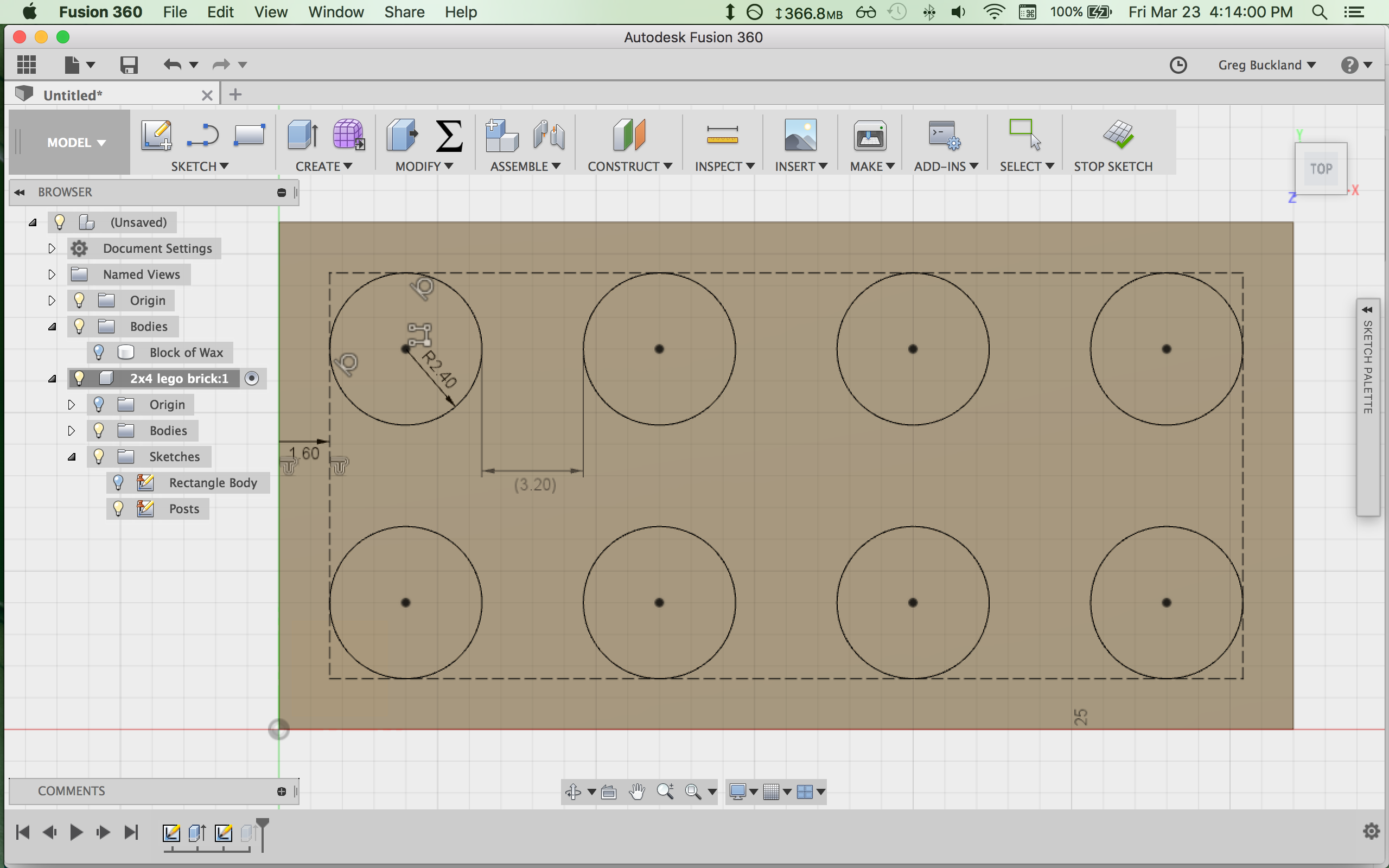Click the Undo arrow
The width and height of the screenshot is (1389, 868).
tap(172, 65)
